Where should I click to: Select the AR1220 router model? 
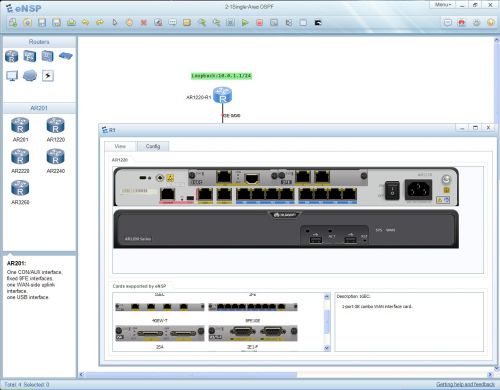(x=55, y=129)
